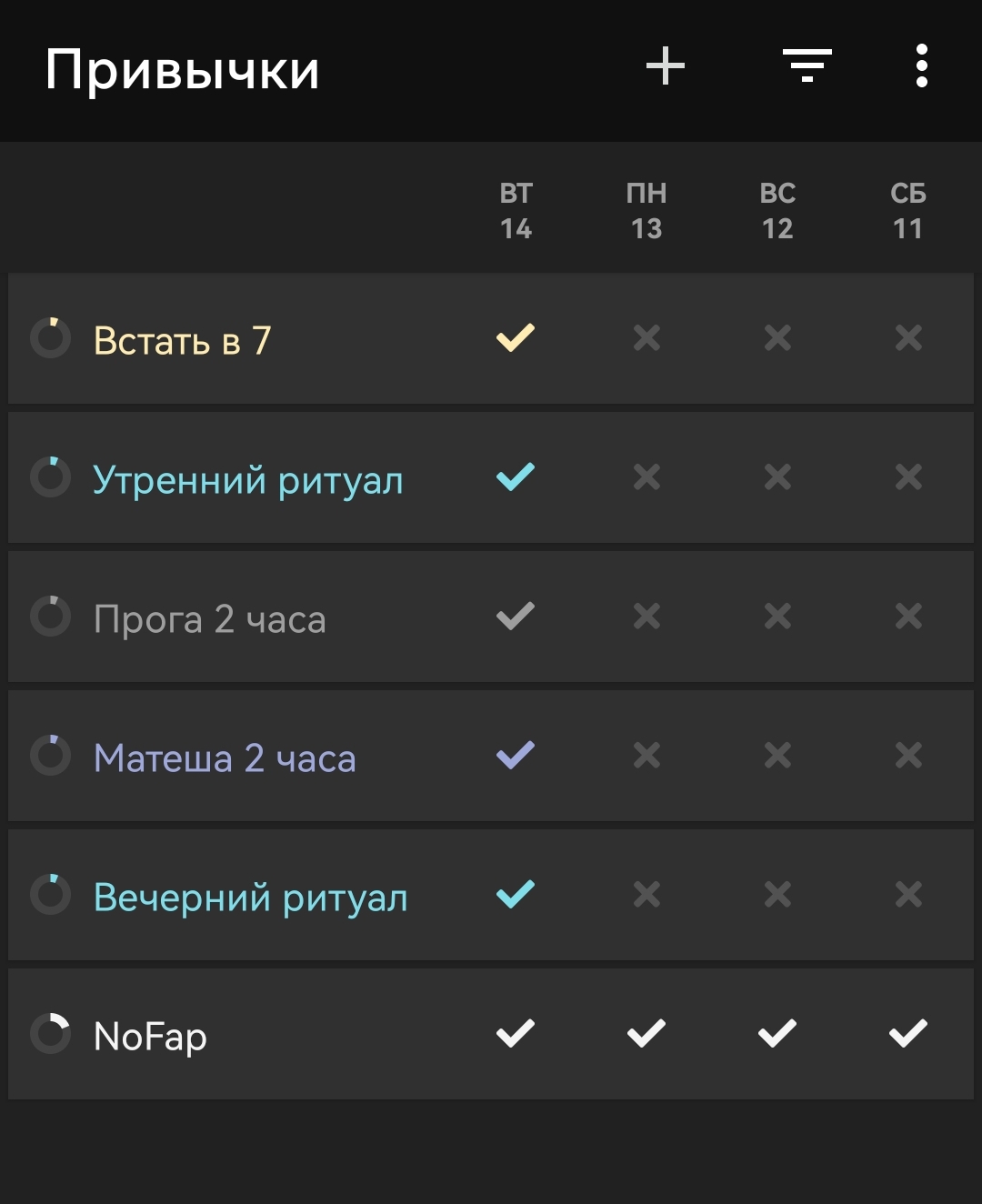The width and height of the screenshot is (982, 1204).
Task: Click progress ring beside Матеша 2 часа
Action: point(51,756)
